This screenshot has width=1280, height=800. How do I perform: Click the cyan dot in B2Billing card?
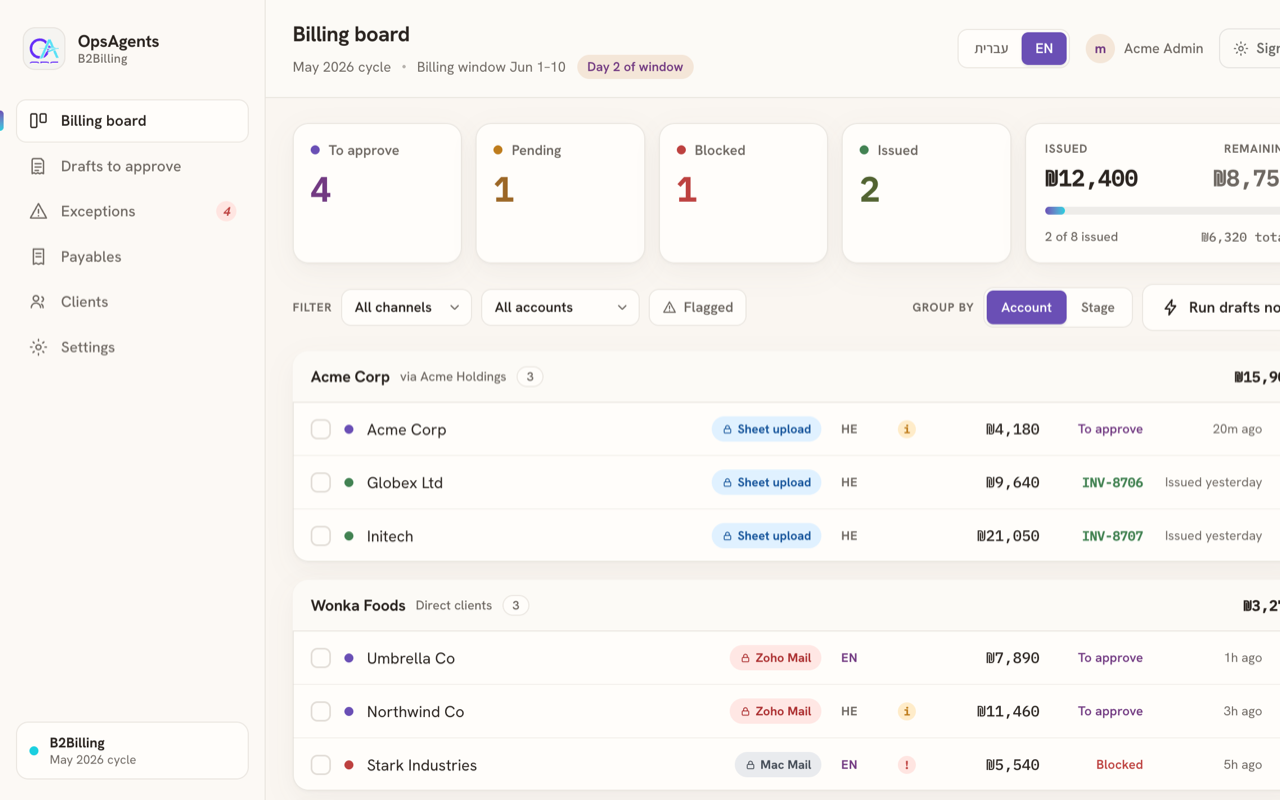(34, 751)
